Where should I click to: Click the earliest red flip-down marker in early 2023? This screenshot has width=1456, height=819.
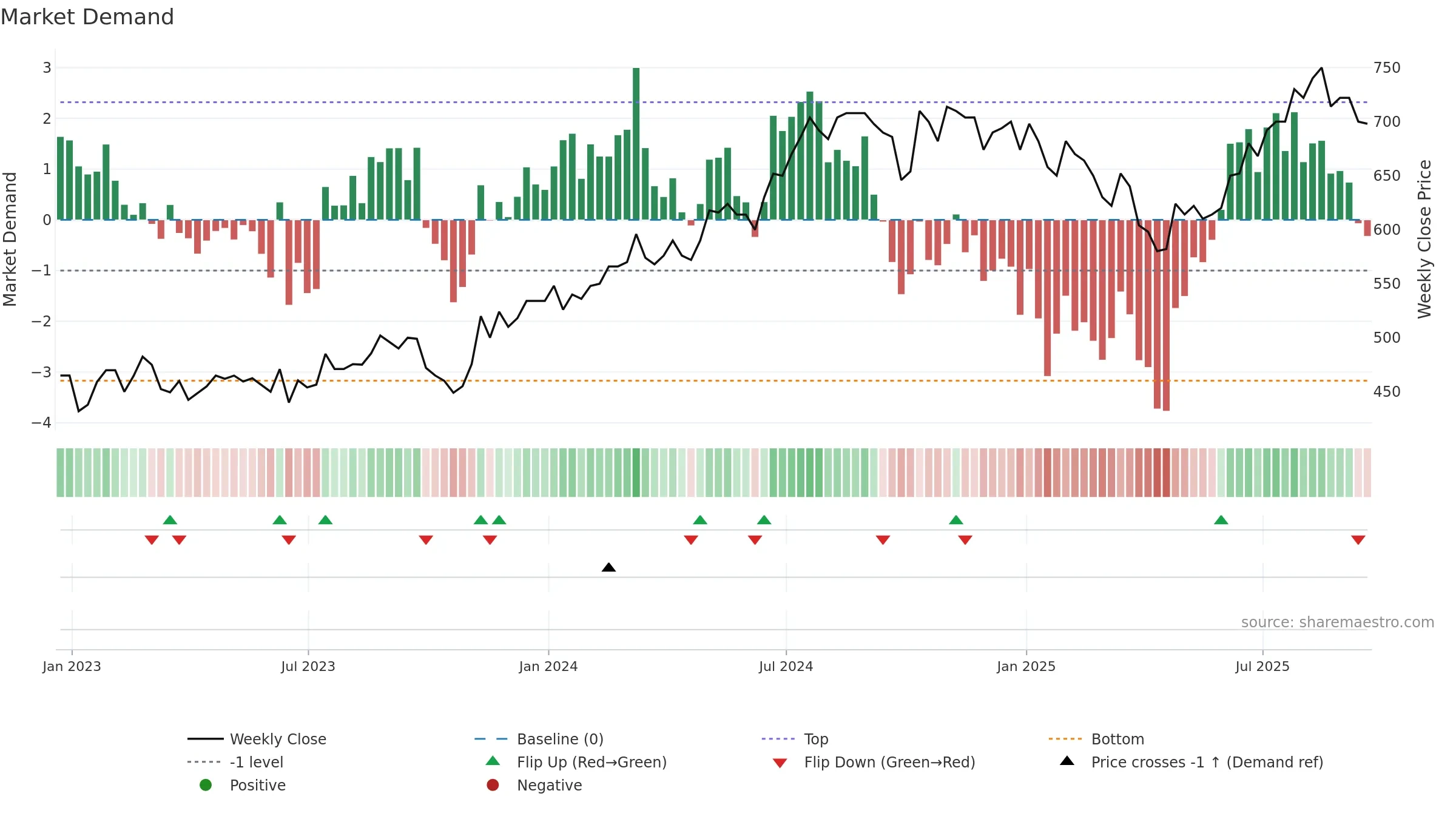(152, 540)
